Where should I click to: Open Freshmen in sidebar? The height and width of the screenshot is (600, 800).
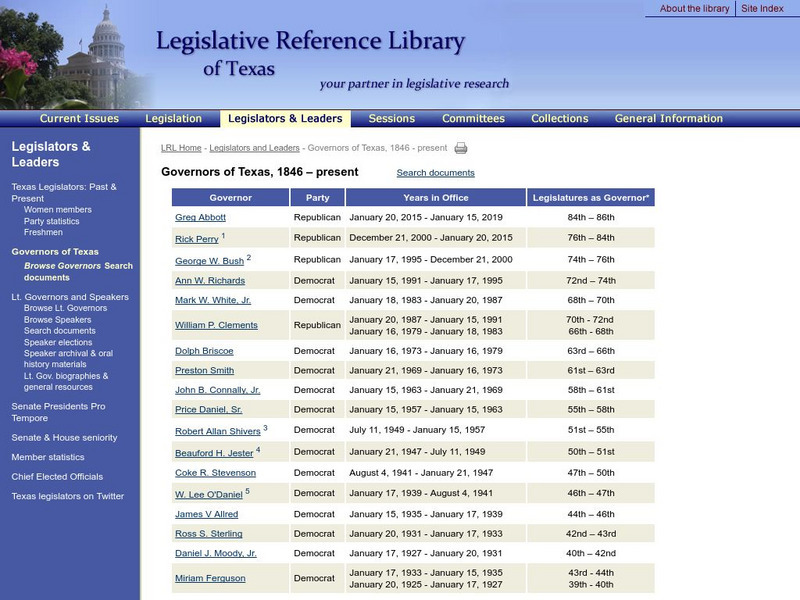[x=43, y=232]
